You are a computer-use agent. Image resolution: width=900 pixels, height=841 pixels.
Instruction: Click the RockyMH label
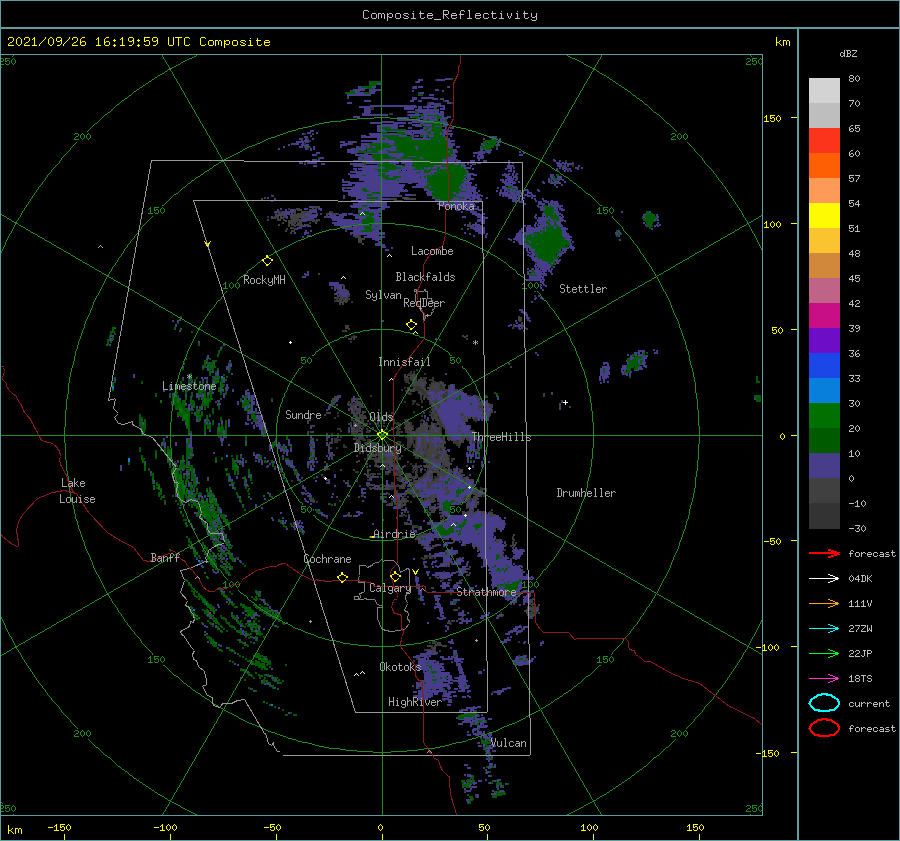click(264, 280)
